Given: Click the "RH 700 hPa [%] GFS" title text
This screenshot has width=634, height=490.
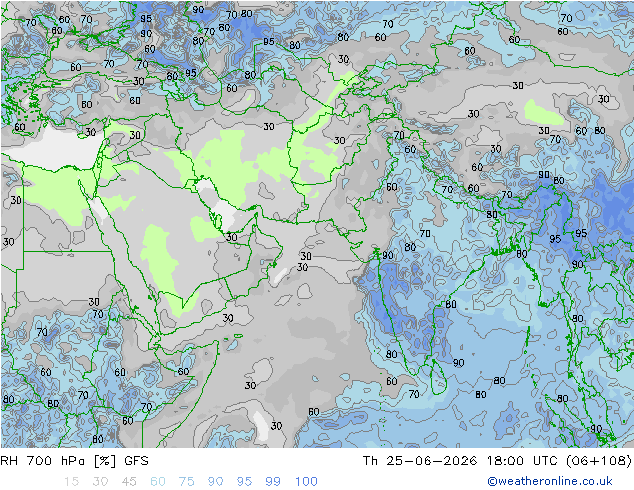Looking at the screenshot, I should point(74,461).
